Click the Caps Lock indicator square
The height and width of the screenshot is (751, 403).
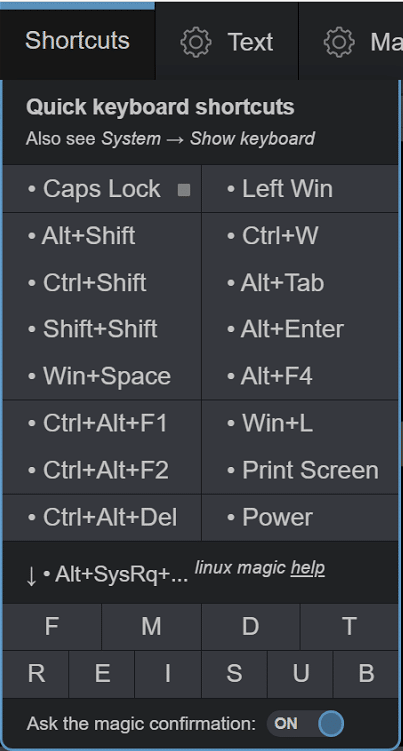184,190
